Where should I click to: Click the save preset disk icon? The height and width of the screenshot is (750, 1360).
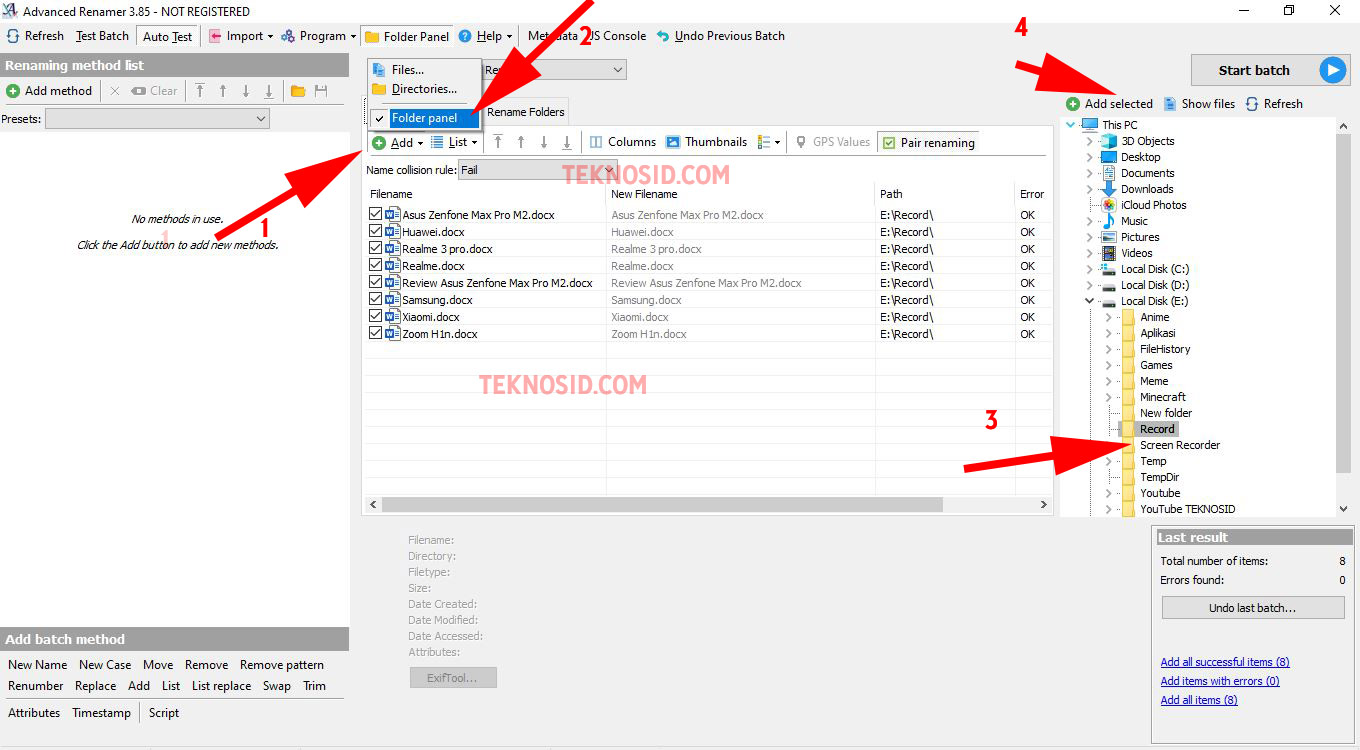click(x=321, y=91)
